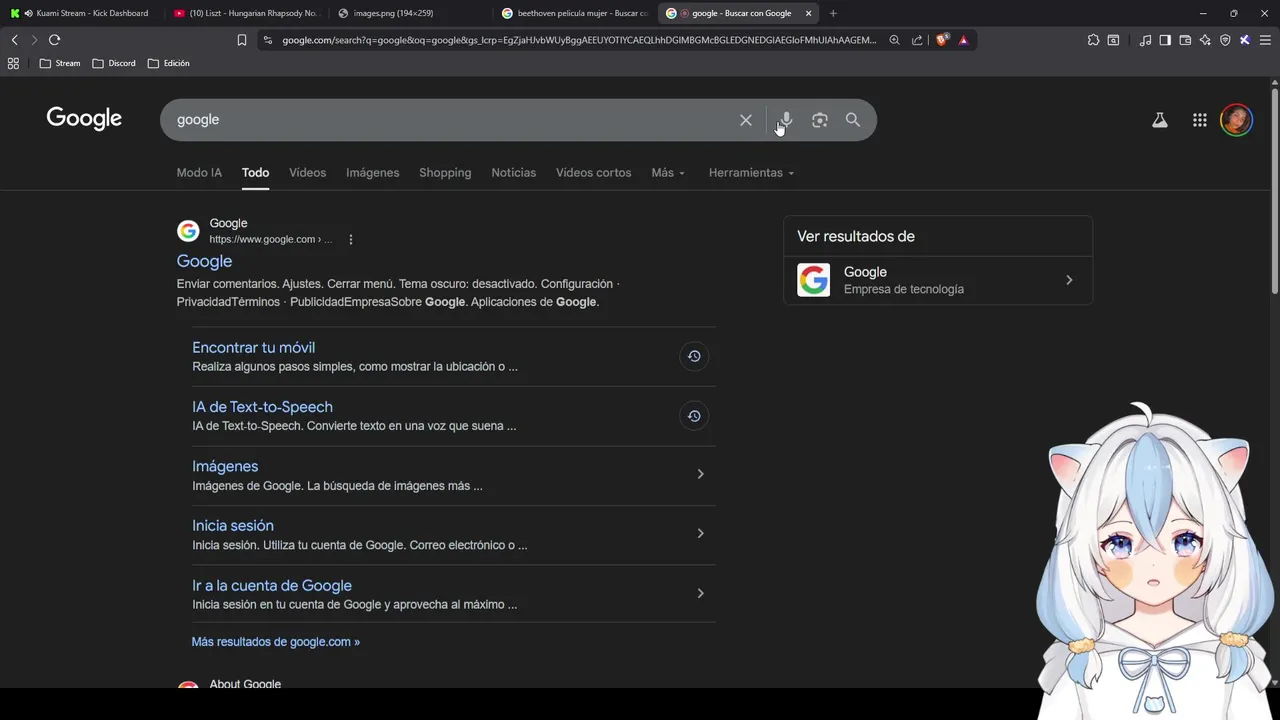Open the media control music note icon
1280x720 pixels.
1145,40
